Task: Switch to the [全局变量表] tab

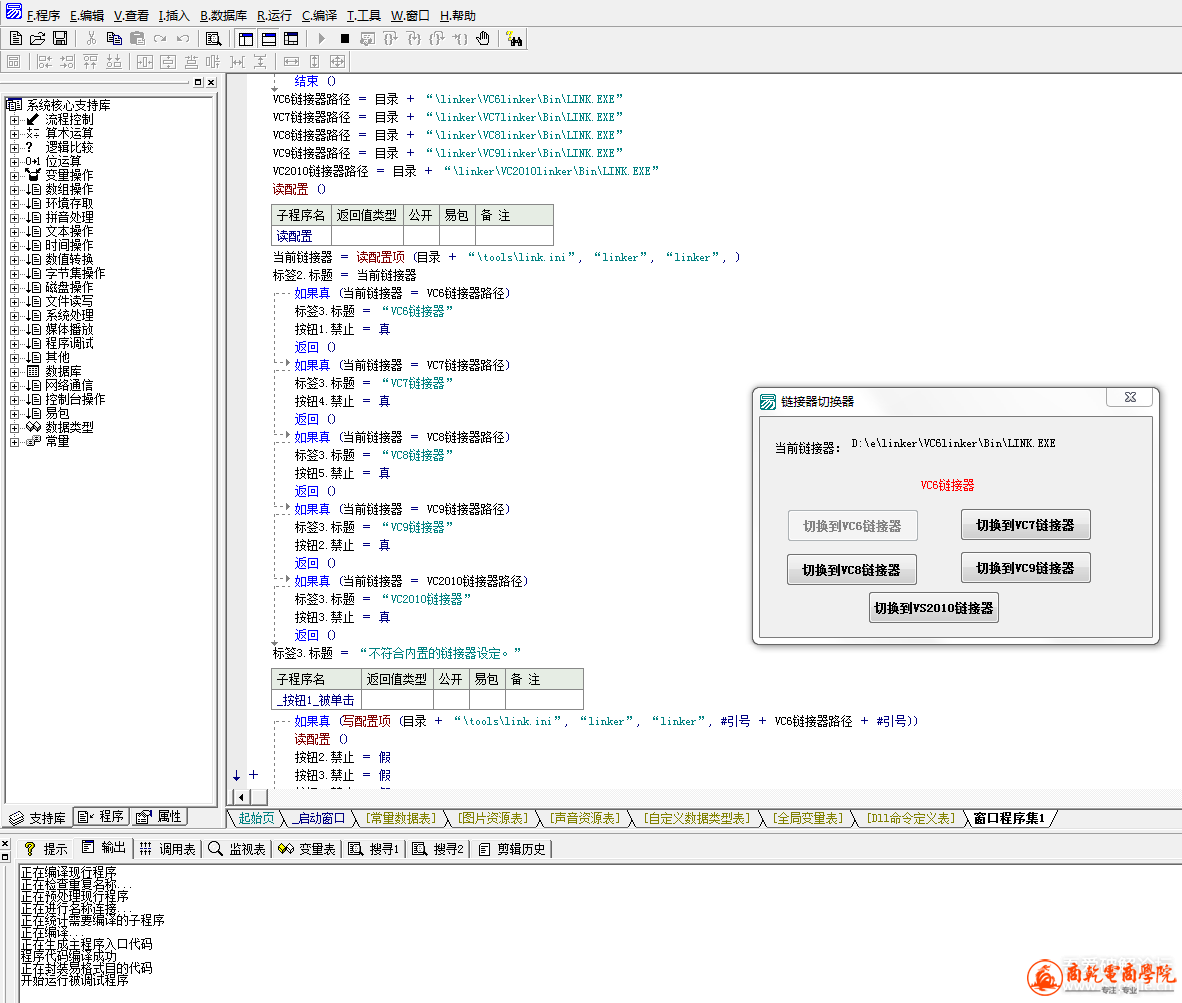Action: pos(807,818)
